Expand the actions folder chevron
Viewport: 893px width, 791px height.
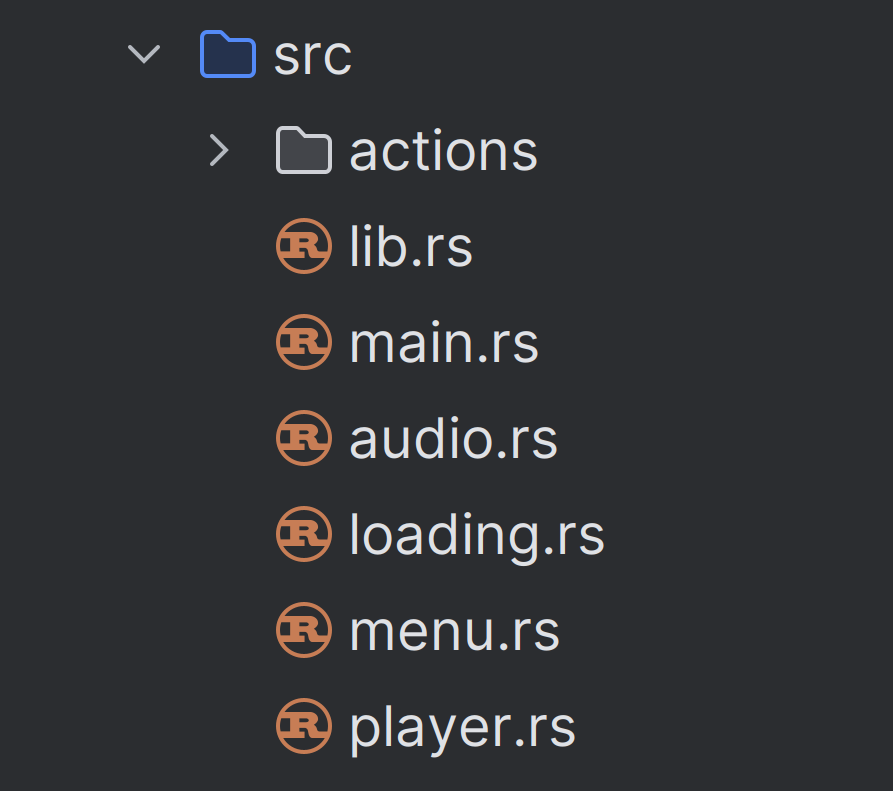point(219,150)
